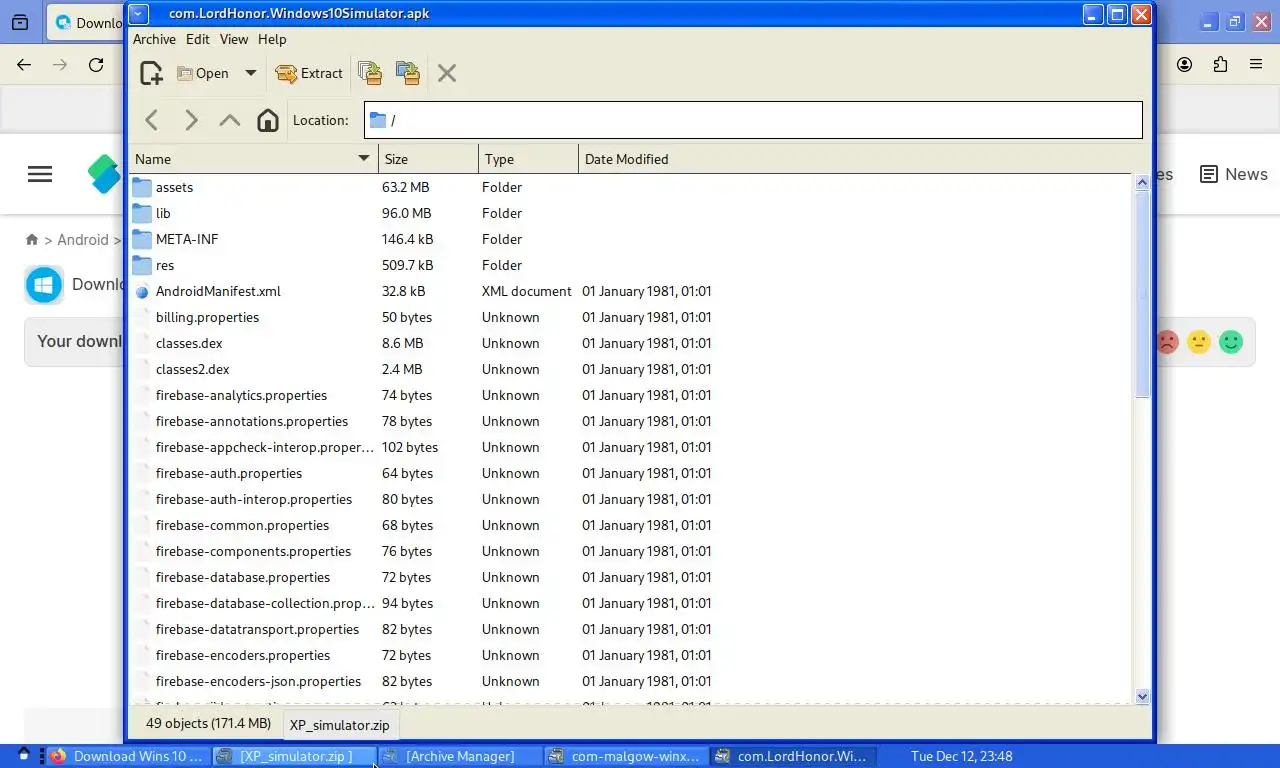Image resolution: width=1280 pixels, height=768 pixels.
Task: Switch to com-malgow-winx taskbar item
Action: [x=626, y=756]
